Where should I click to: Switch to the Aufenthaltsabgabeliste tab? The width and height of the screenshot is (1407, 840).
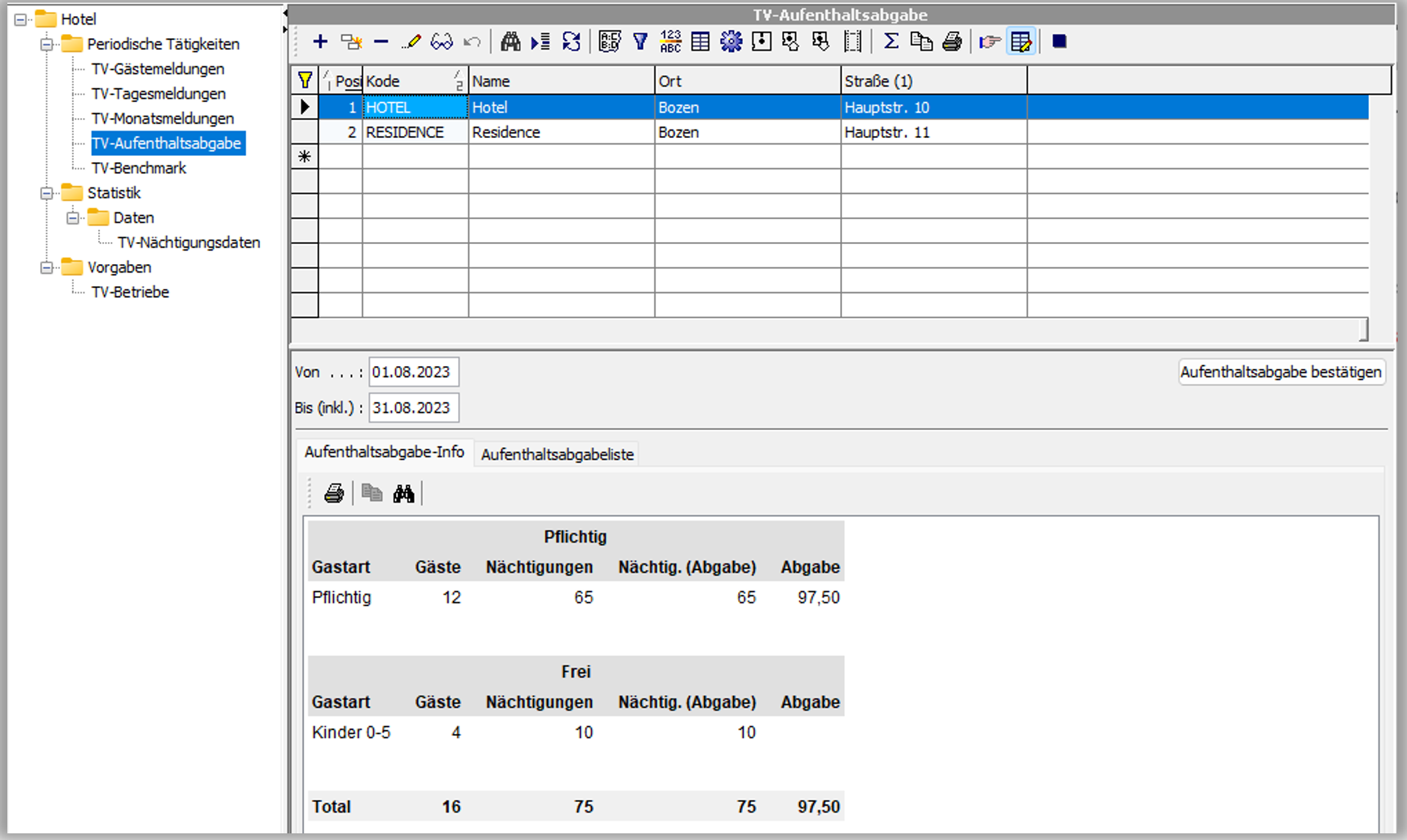(557, 455)
